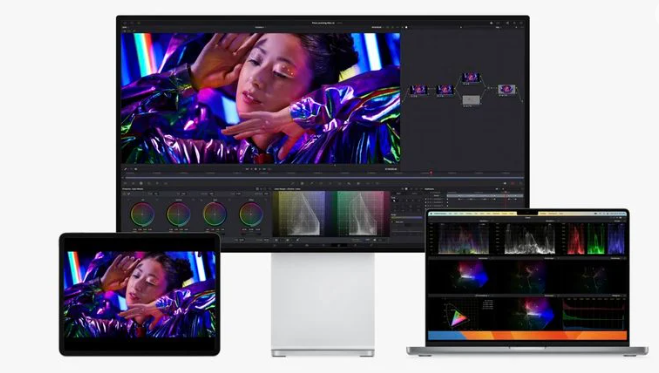Click the bright vectorscope in the laptop's middle row

click(x=472, y=276)
